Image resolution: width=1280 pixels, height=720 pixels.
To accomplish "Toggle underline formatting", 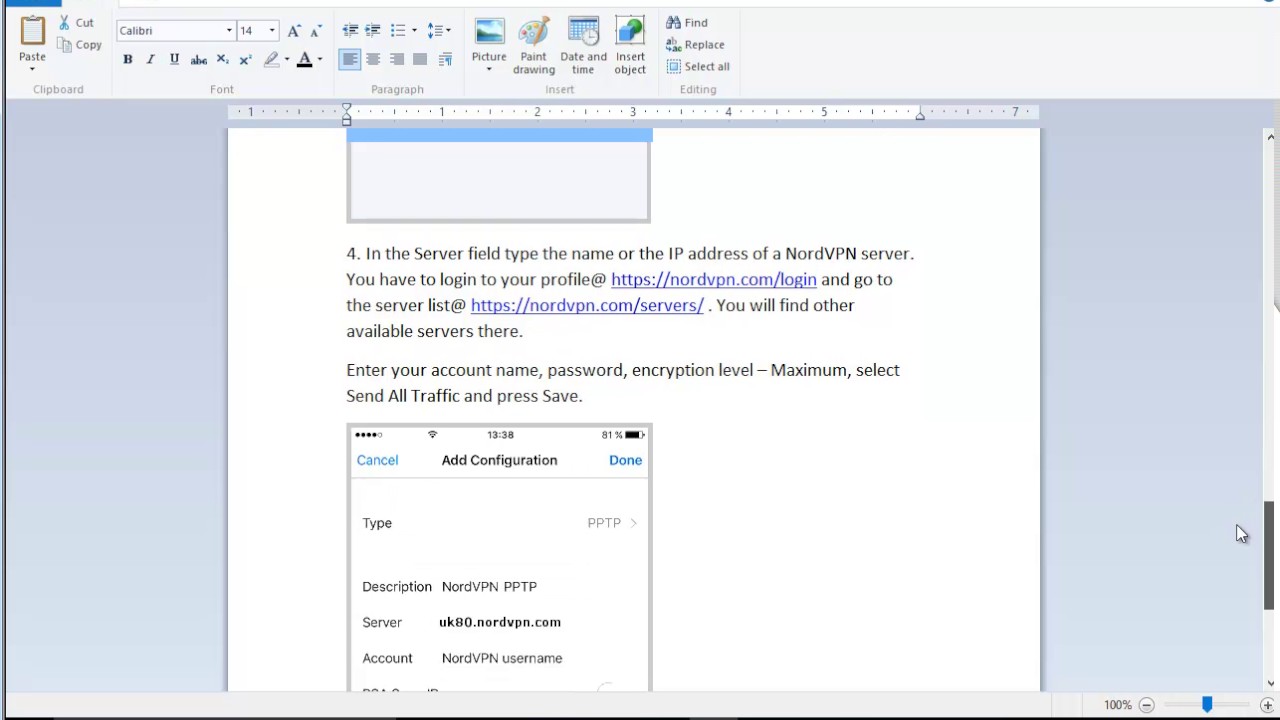I will point(174,60).
